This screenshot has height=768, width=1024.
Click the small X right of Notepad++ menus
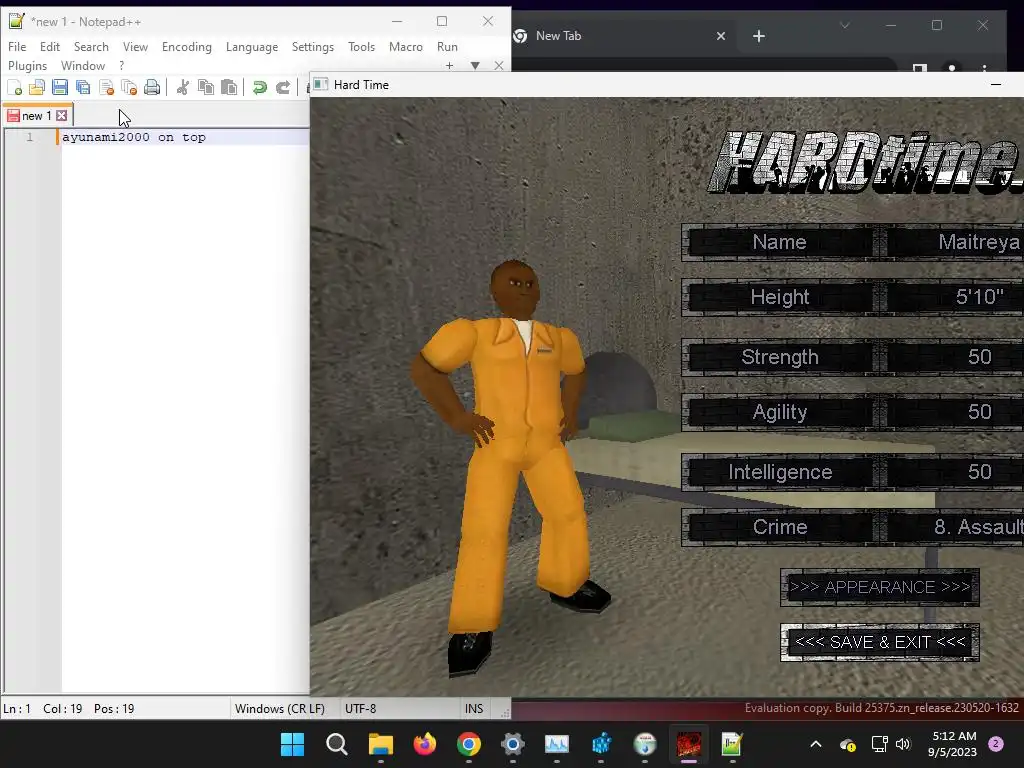499,65
